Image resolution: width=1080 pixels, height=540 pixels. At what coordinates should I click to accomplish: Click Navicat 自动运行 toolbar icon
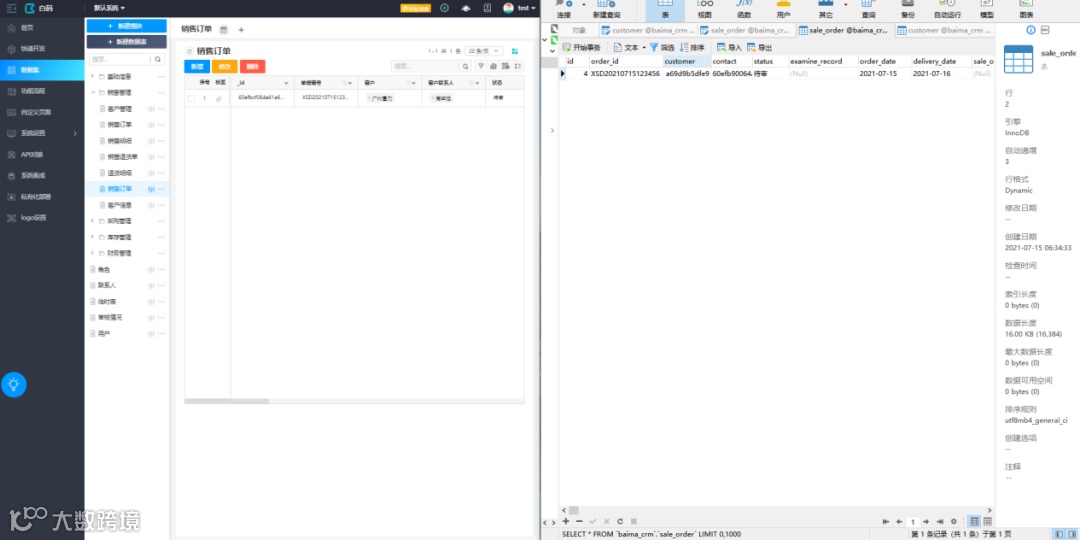(x=949, y=10)
